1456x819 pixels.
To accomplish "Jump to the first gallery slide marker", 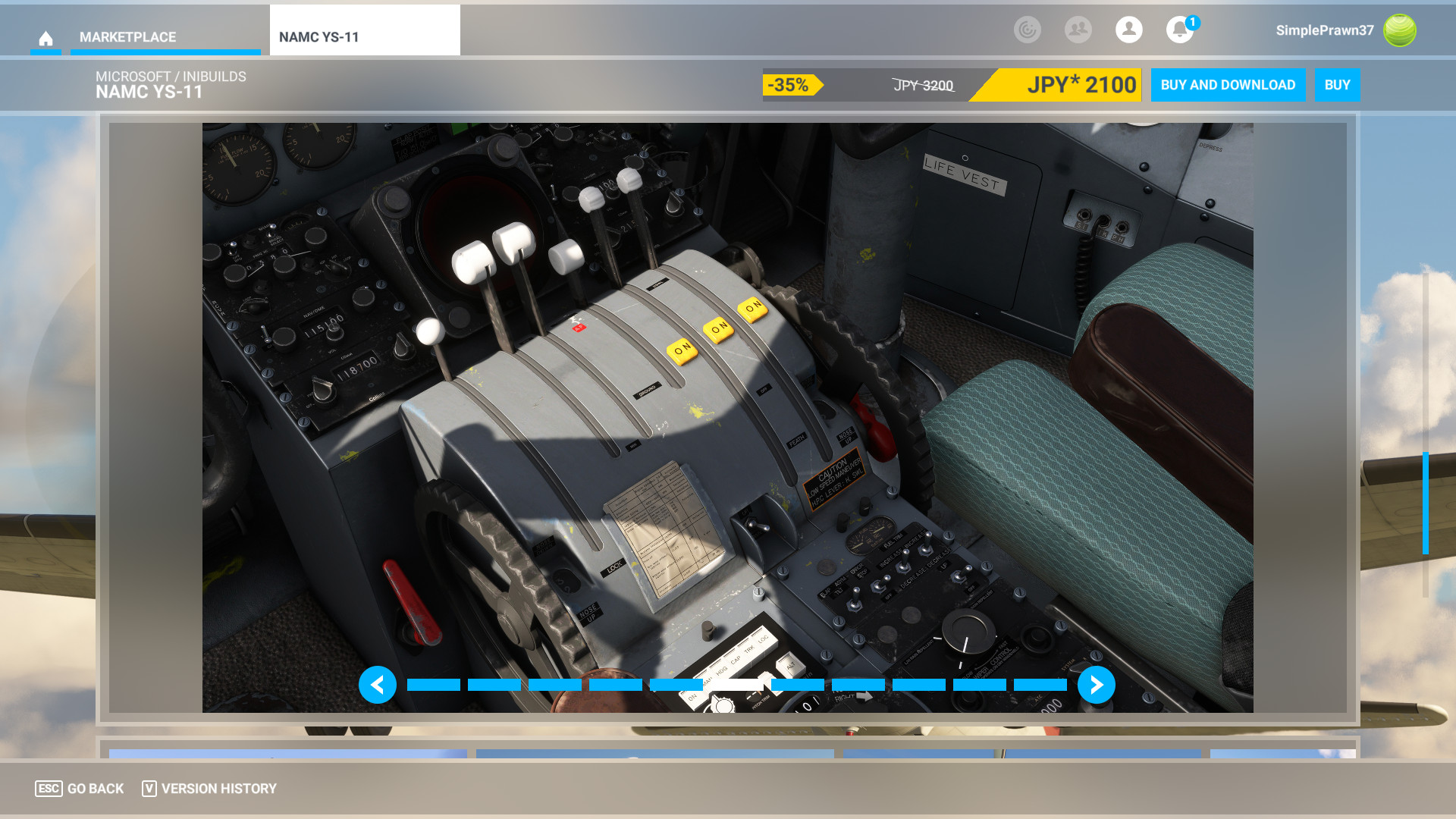I will click(434, 685).
